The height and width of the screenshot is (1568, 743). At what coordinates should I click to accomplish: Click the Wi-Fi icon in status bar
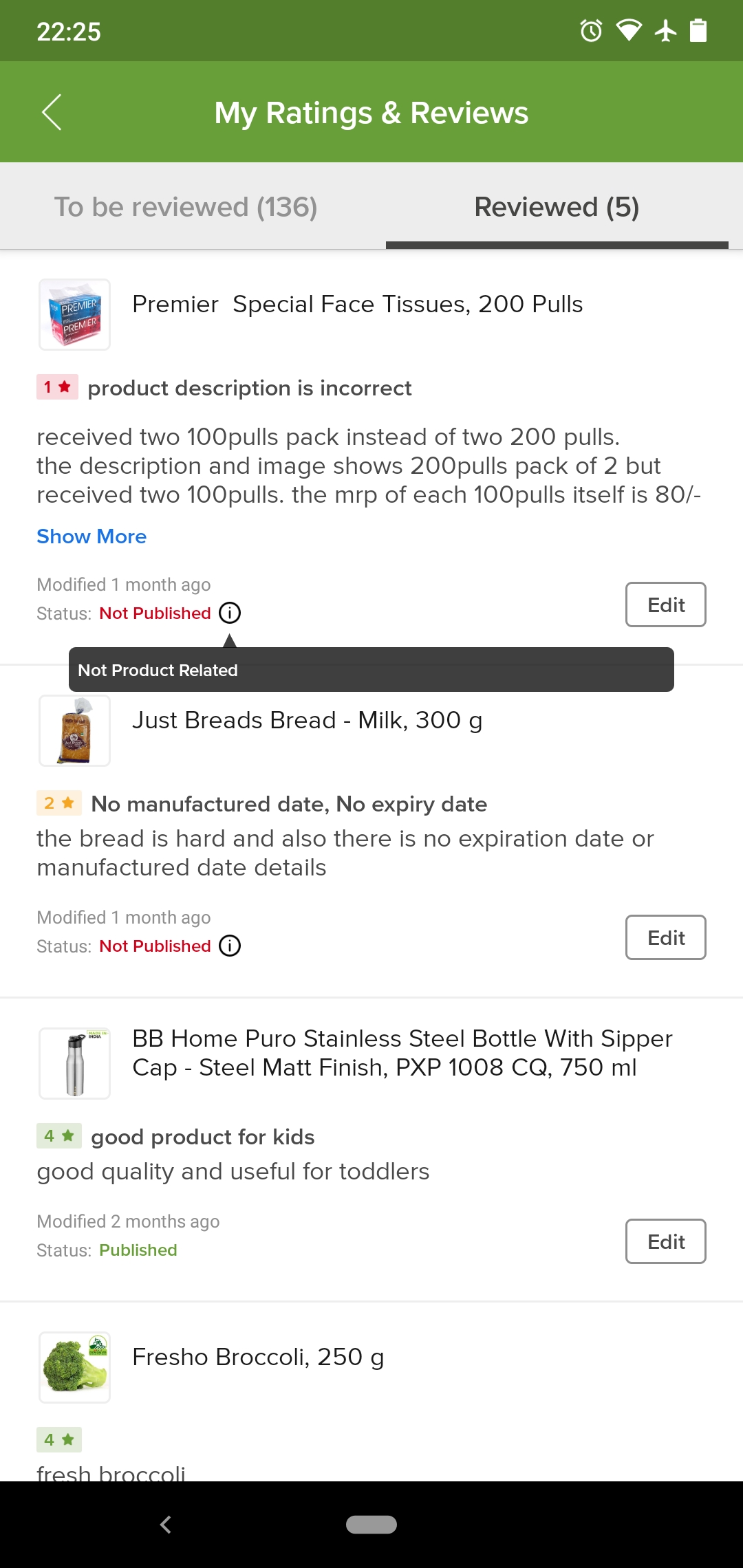pyautogui.click(x=628, y=30)
